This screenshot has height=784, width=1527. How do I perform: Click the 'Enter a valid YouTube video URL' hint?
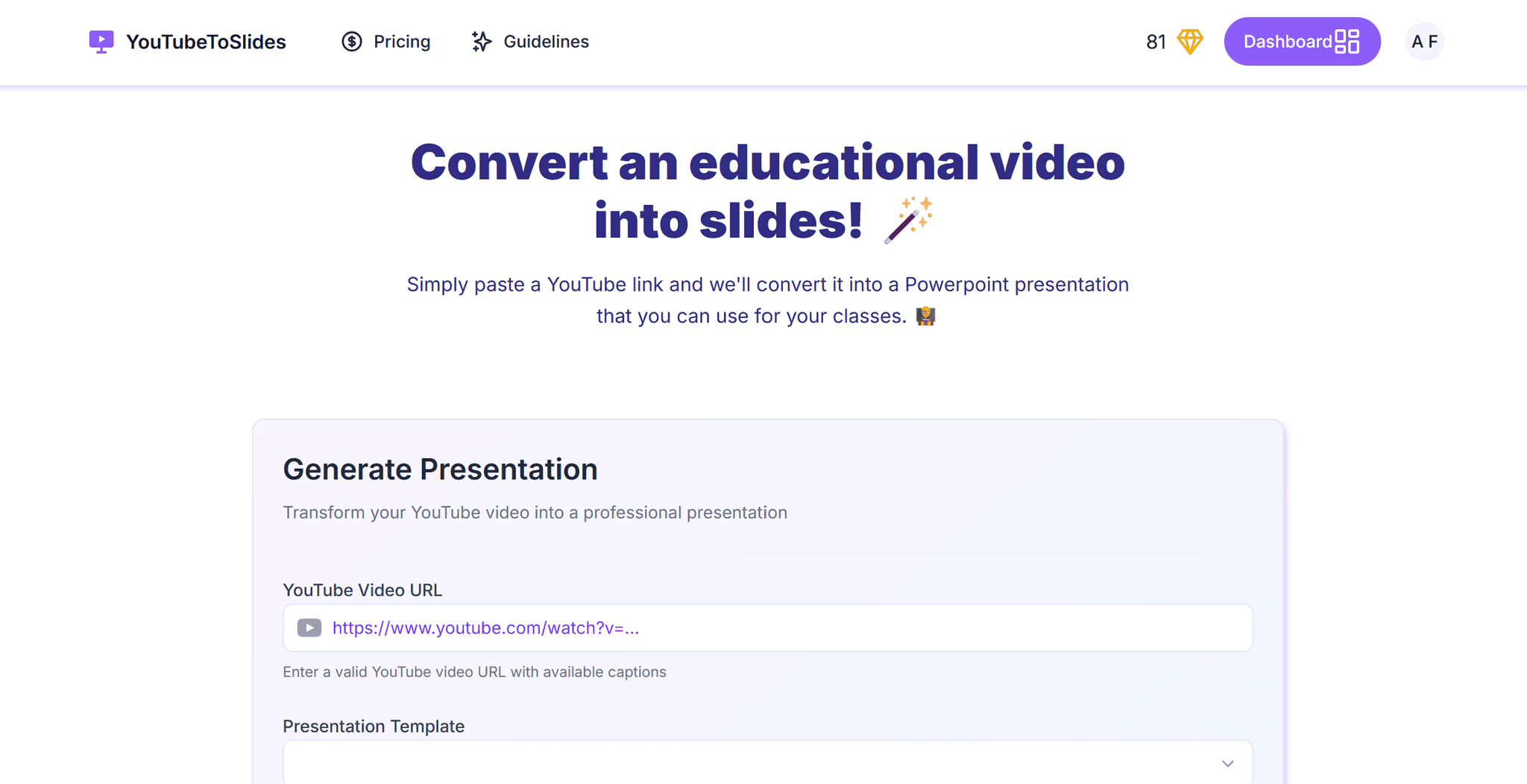coord(474,672)
